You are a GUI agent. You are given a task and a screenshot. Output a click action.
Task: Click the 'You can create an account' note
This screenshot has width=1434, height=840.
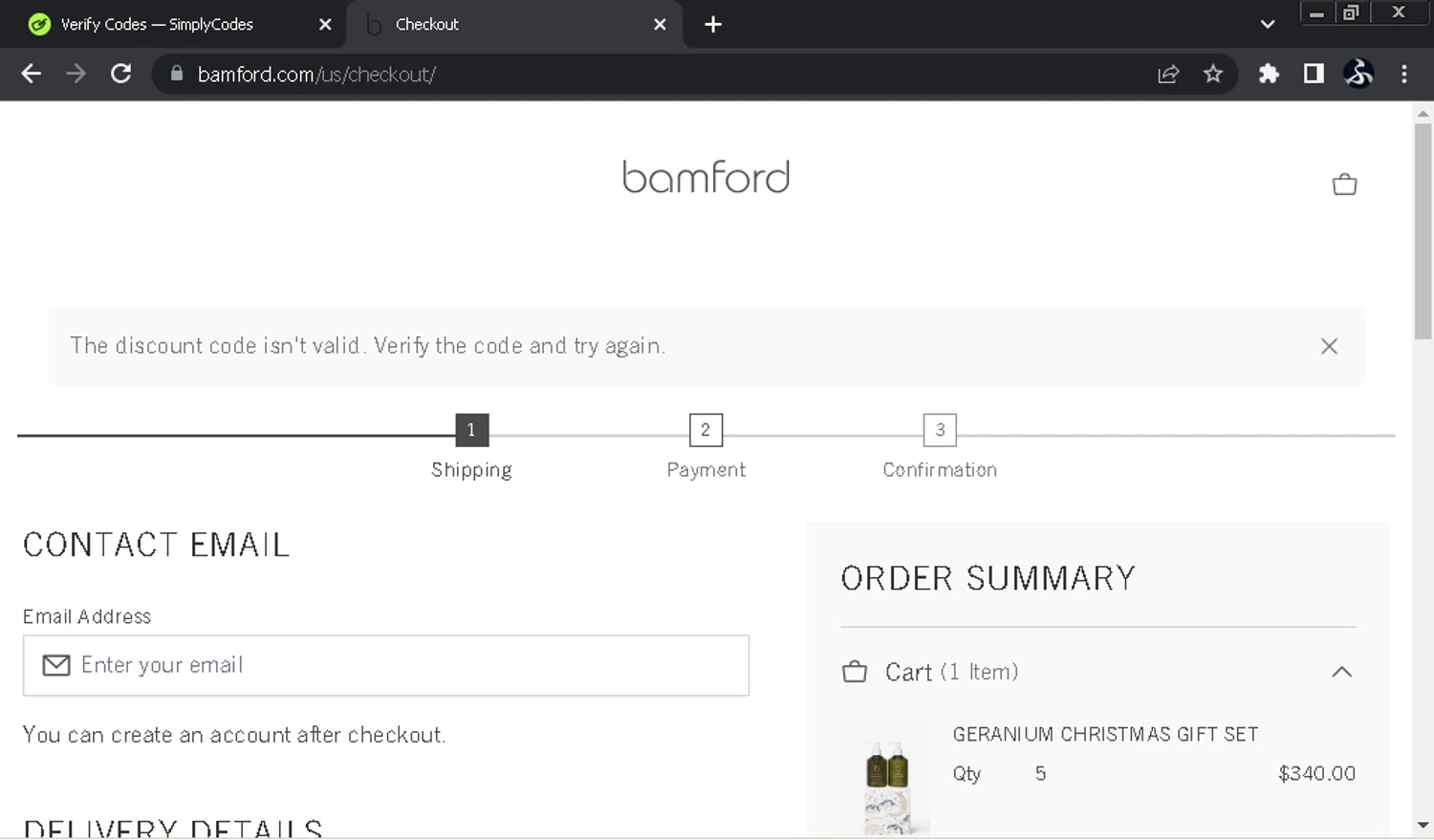(234, 735)
